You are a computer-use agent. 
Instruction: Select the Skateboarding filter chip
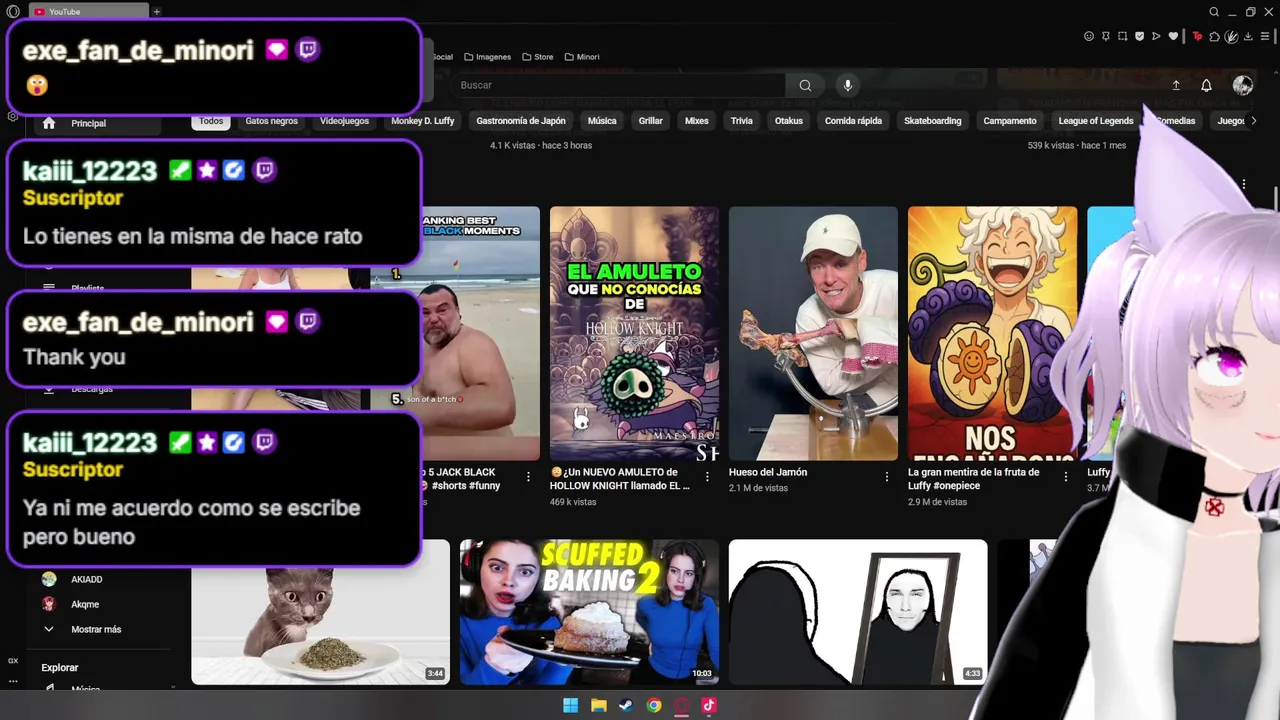933,121
